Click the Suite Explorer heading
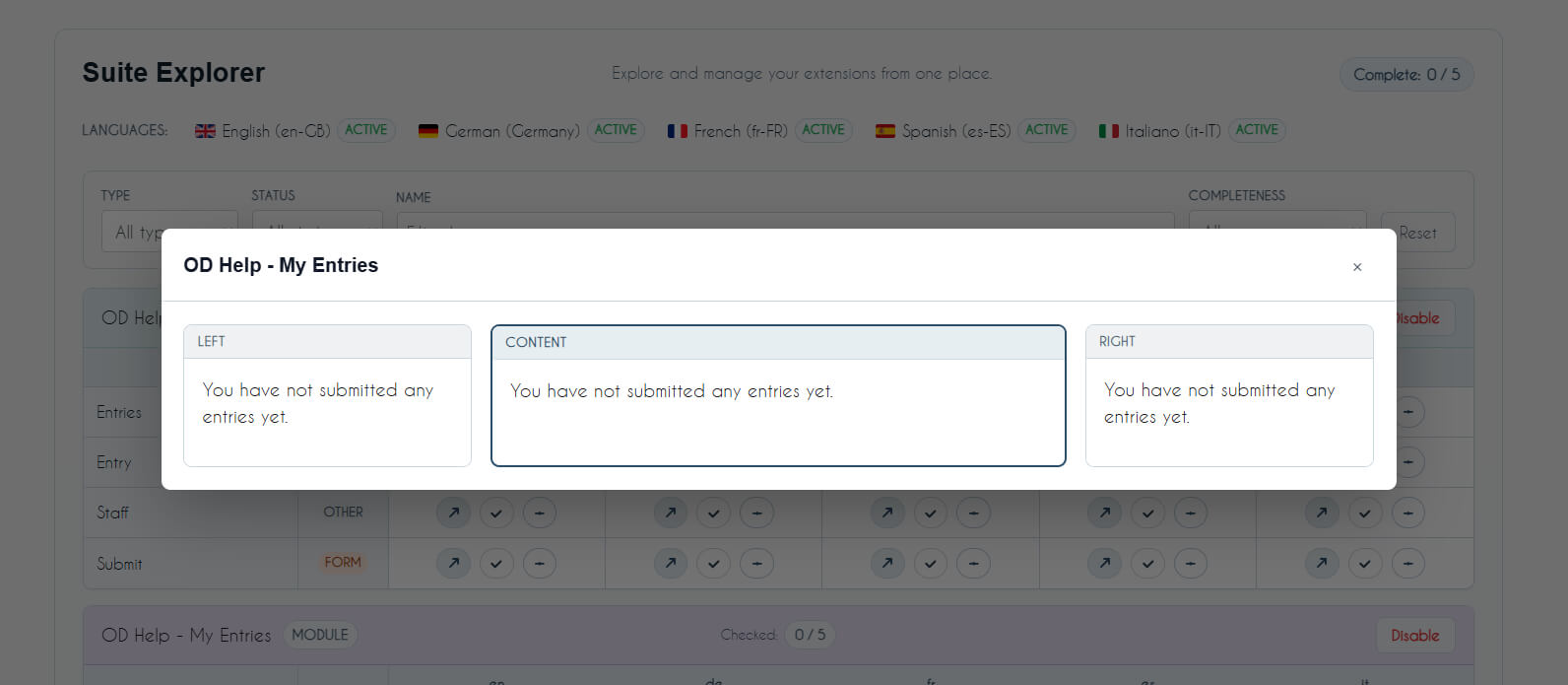Image resolution: width=1568 pixels, height=685 pixels. (173, 73)
